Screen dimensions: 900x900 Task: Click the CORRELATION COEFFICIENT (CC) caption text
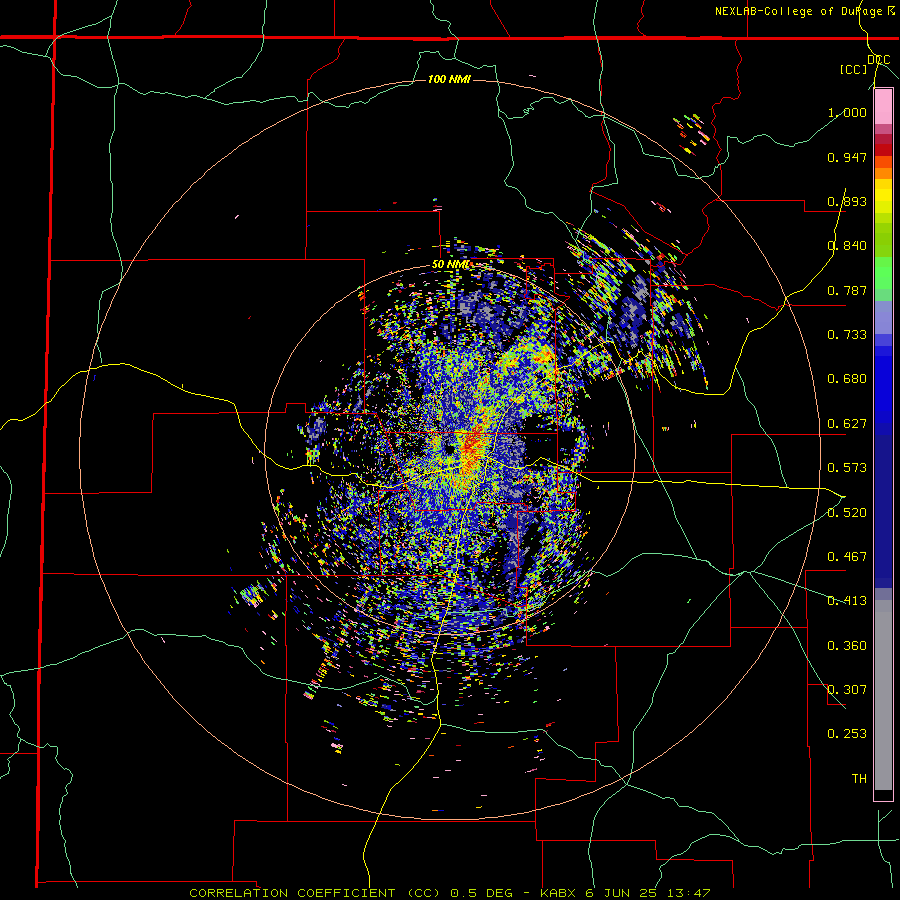pyautogui.click(x=317, y=893)
